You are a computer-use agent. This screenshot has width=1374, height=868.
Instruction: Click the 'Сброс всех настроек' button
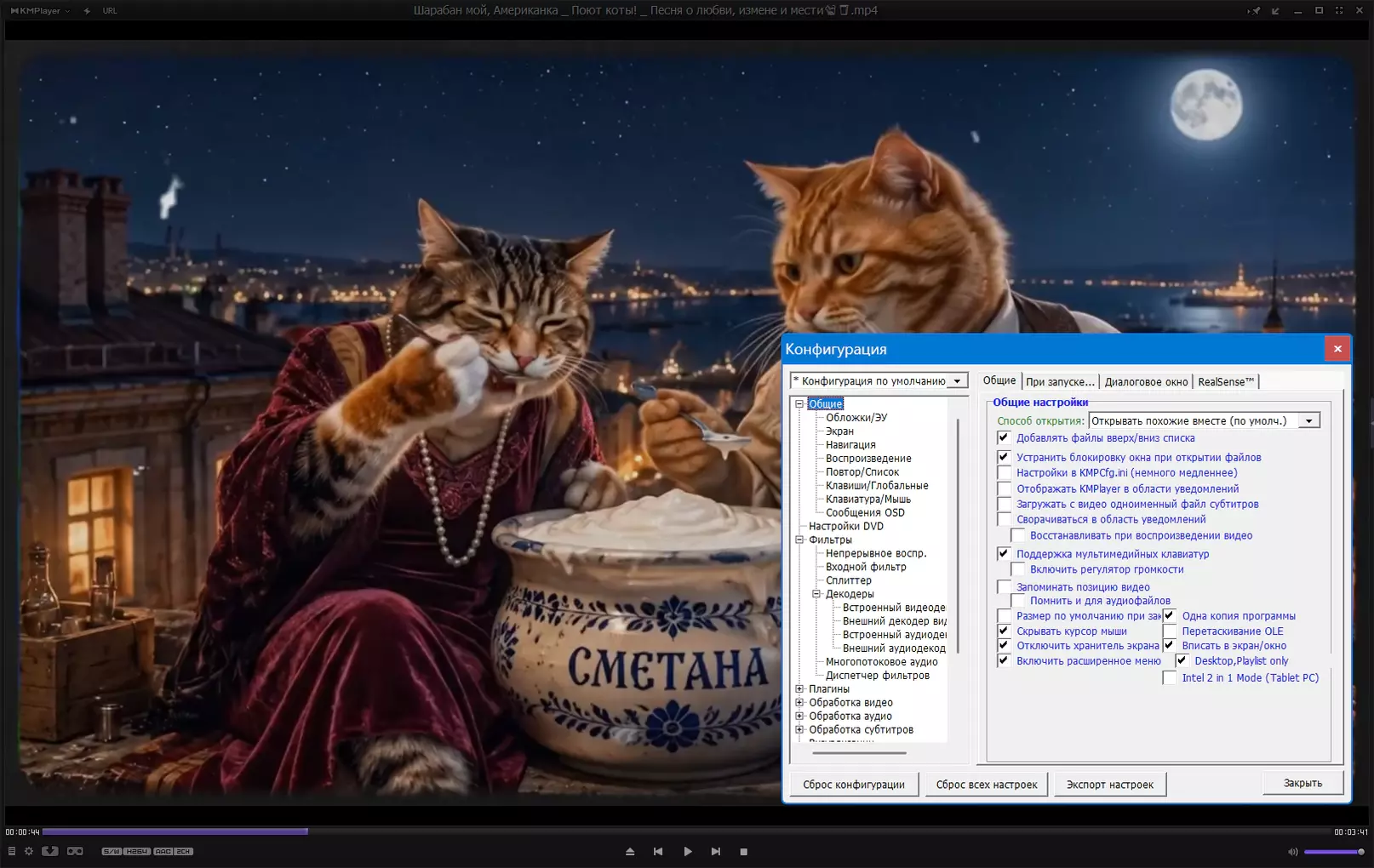point(987,785)
